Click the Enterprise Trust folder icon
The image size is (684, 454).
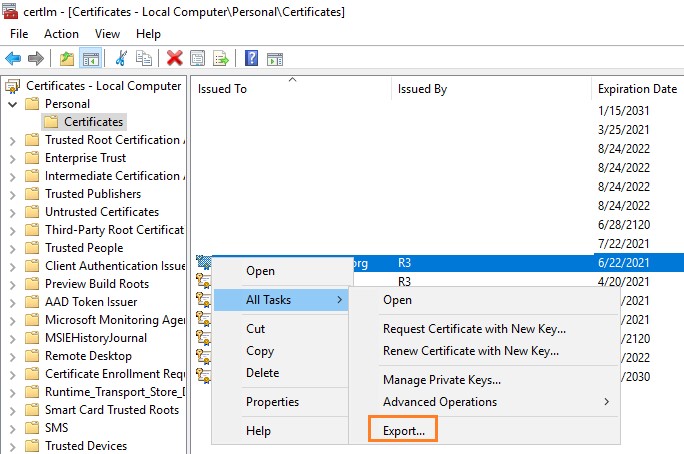tap(32, 158)
